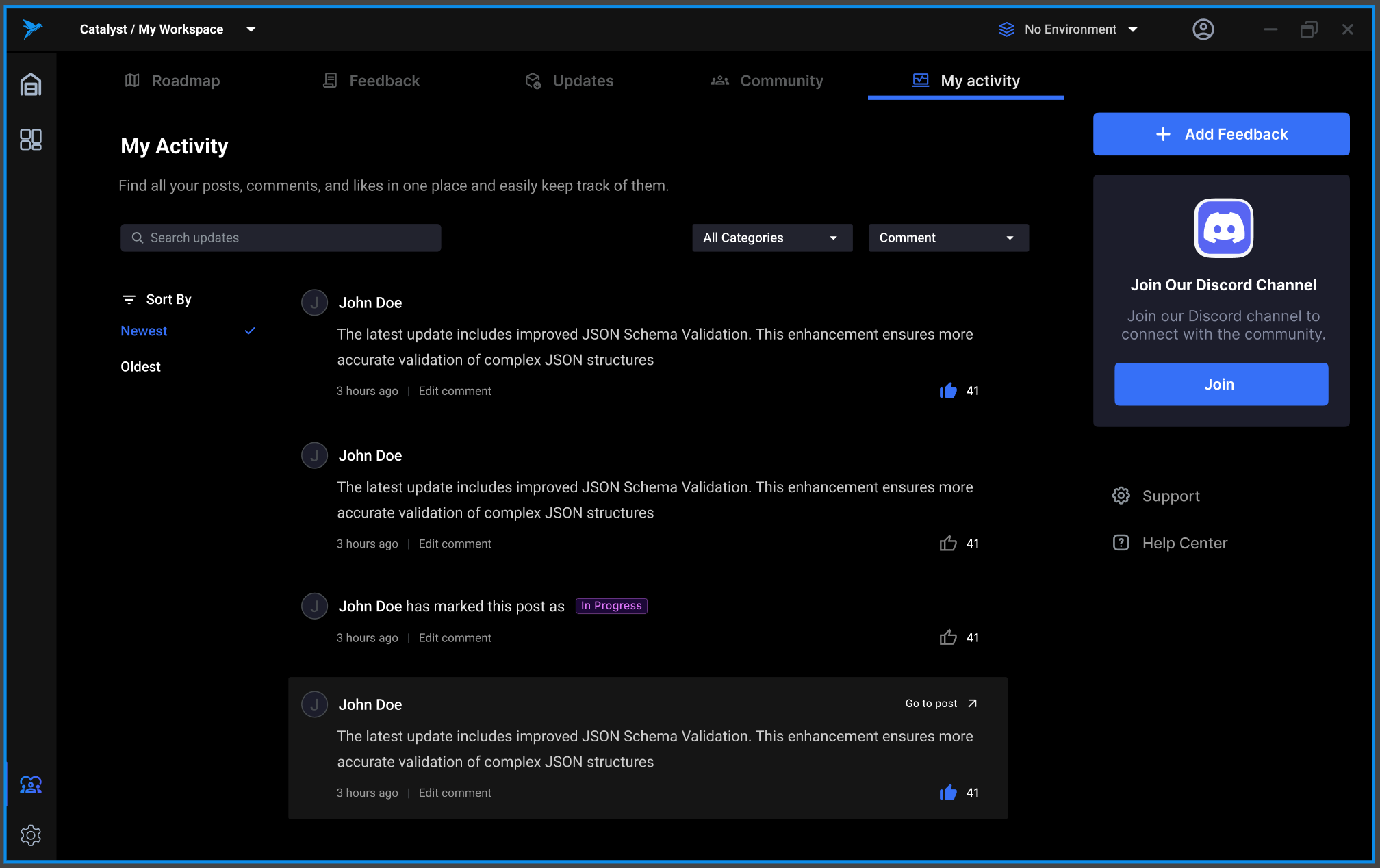Open the community icon in the bottom sidebar
Screen dimensions: 1380x868
tap(31, 784)
